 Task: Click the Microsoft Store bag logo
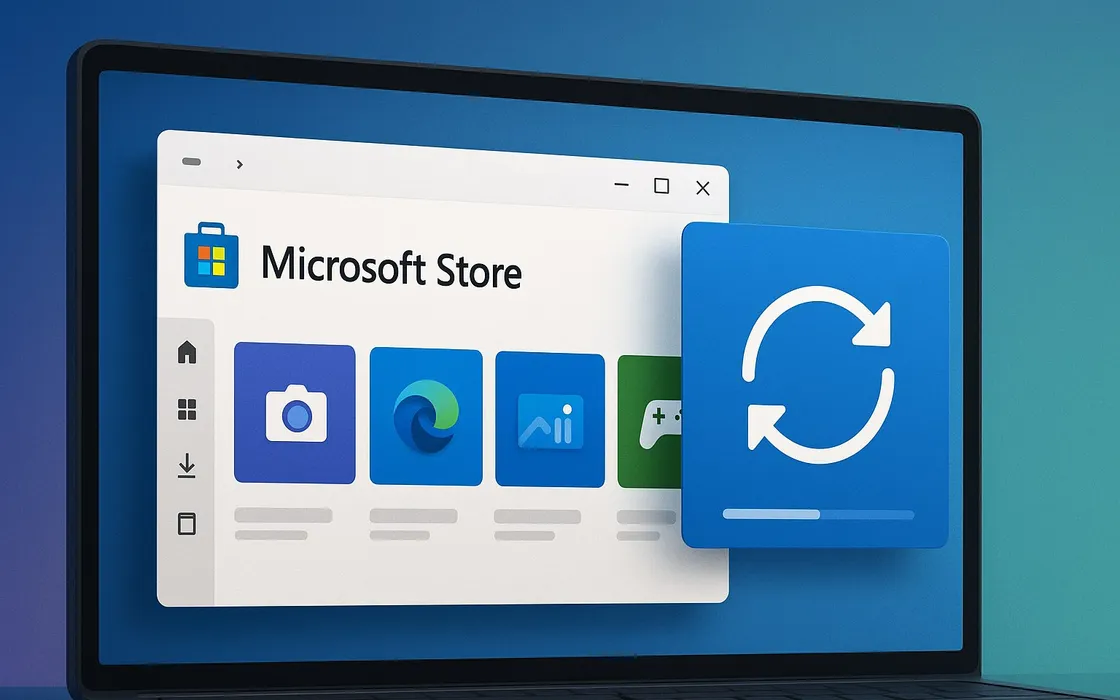coord(211,255)
